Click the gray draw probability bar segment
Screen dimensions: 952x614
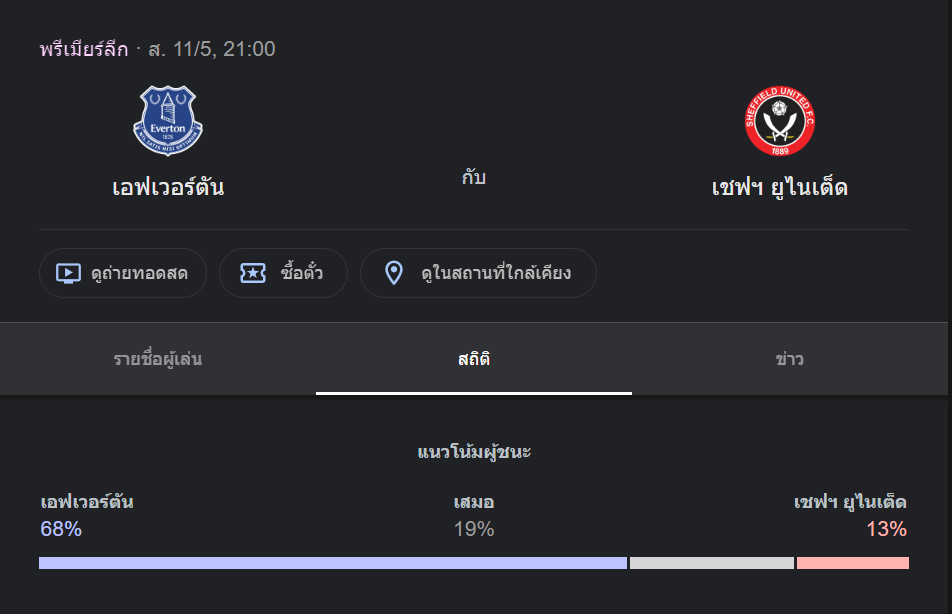click(711, 563)
